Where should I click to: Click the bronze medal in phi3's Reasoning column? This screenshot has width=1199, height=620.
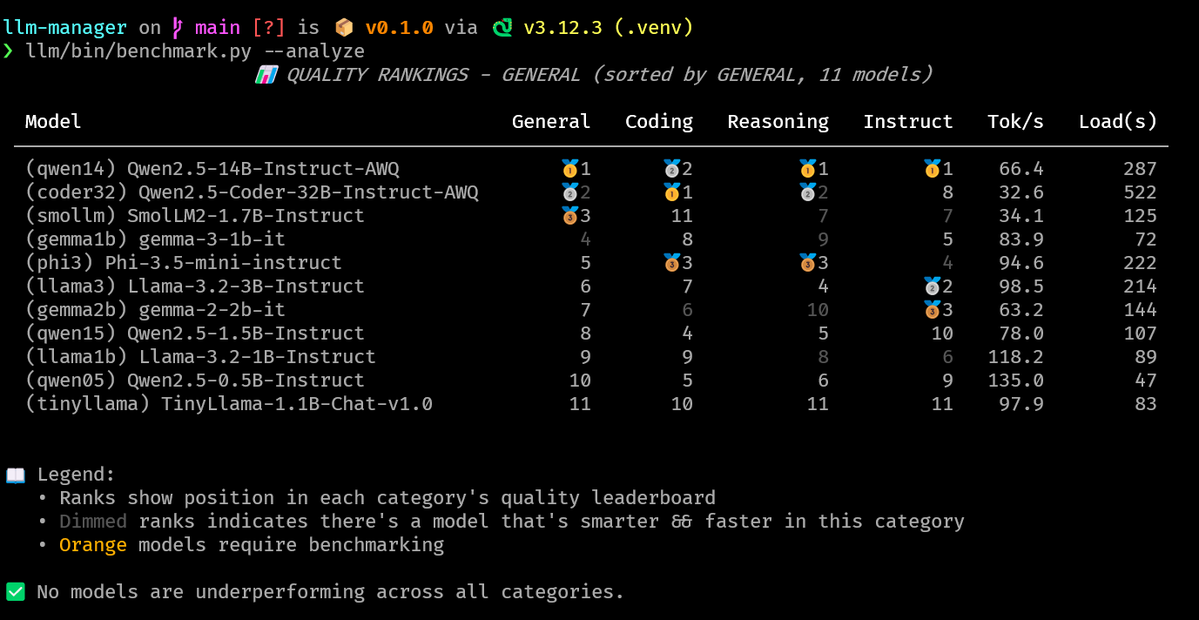(807, 262)
